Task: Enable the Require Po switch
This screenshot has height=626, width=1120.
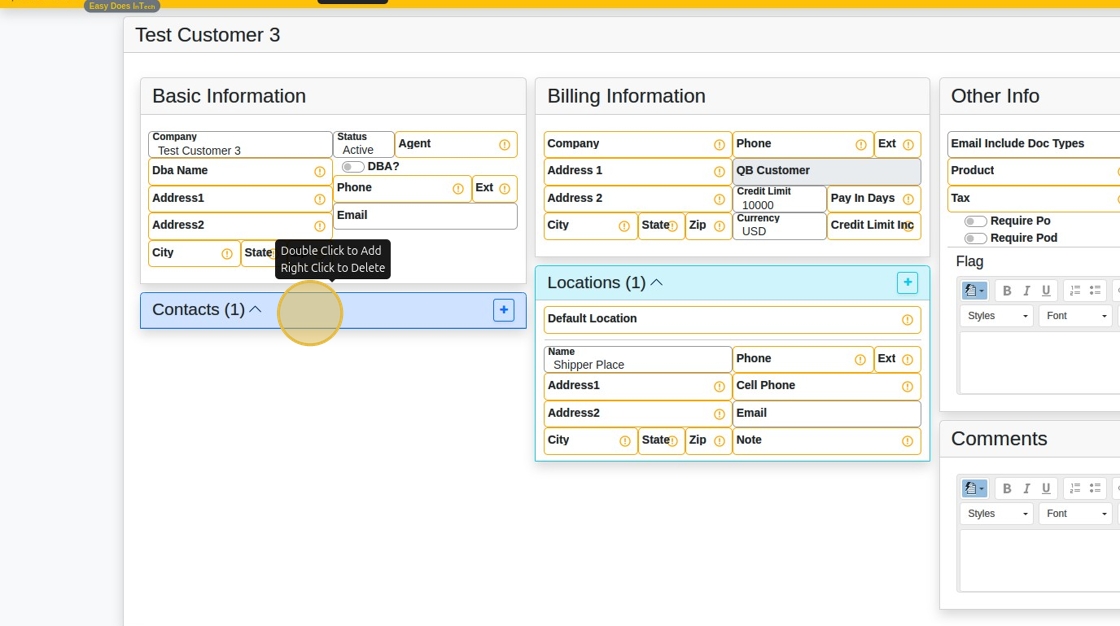Action: (x=975, y=221)
